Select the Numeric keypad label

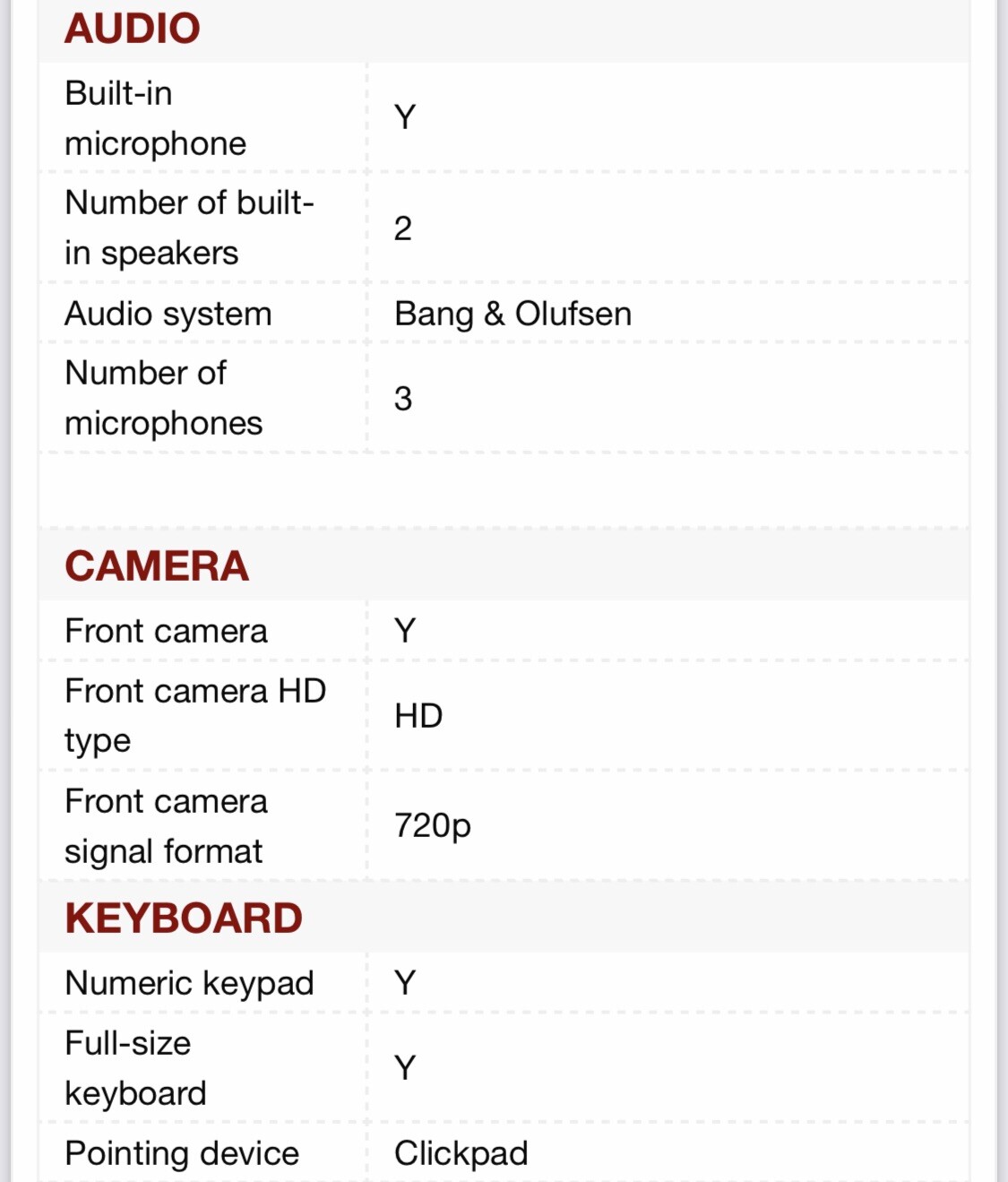[x=189, y=983]
